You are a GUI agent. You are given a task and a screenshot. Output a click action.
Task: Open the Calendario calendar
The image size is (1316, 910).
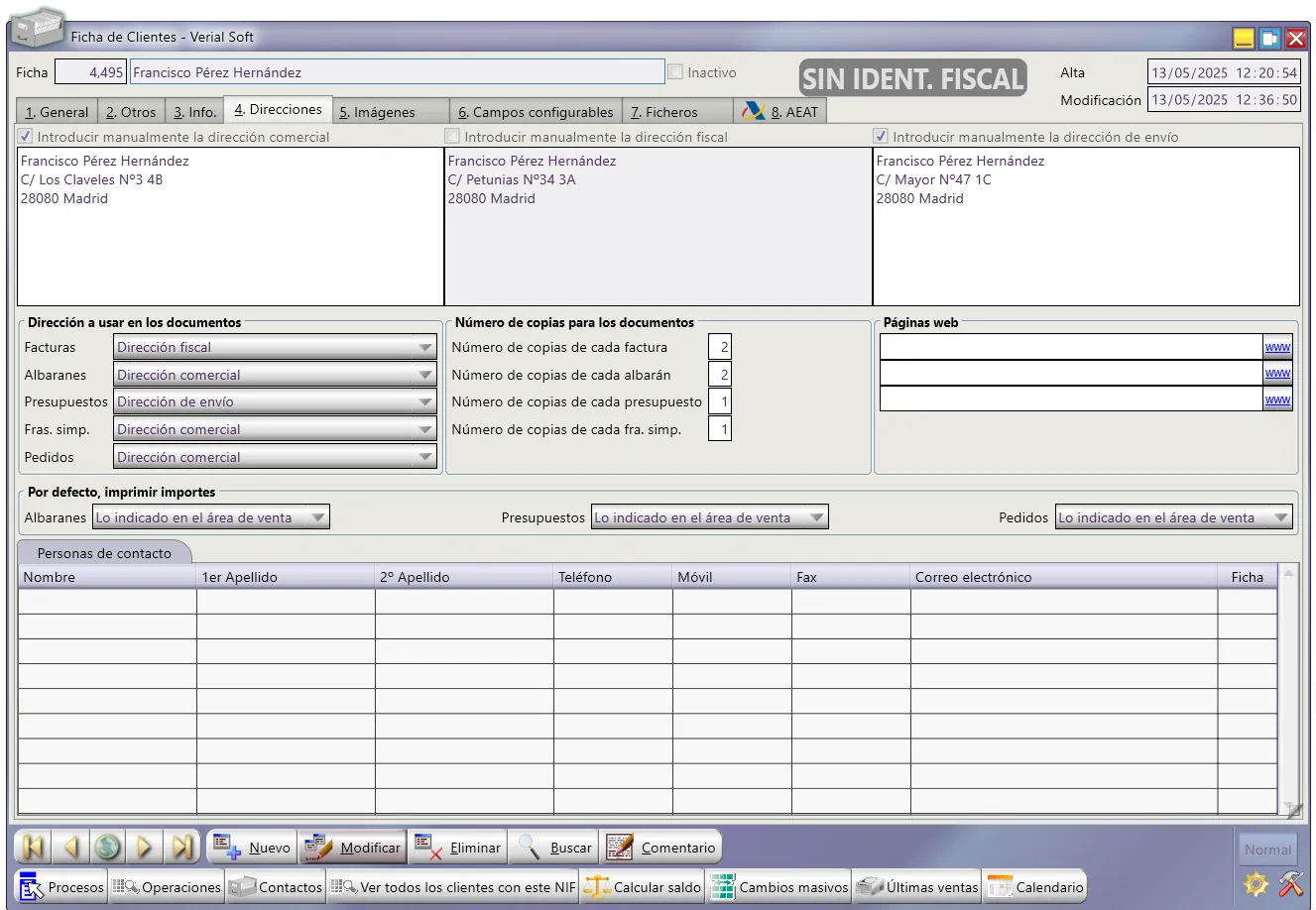click(x=1035, y=887)
